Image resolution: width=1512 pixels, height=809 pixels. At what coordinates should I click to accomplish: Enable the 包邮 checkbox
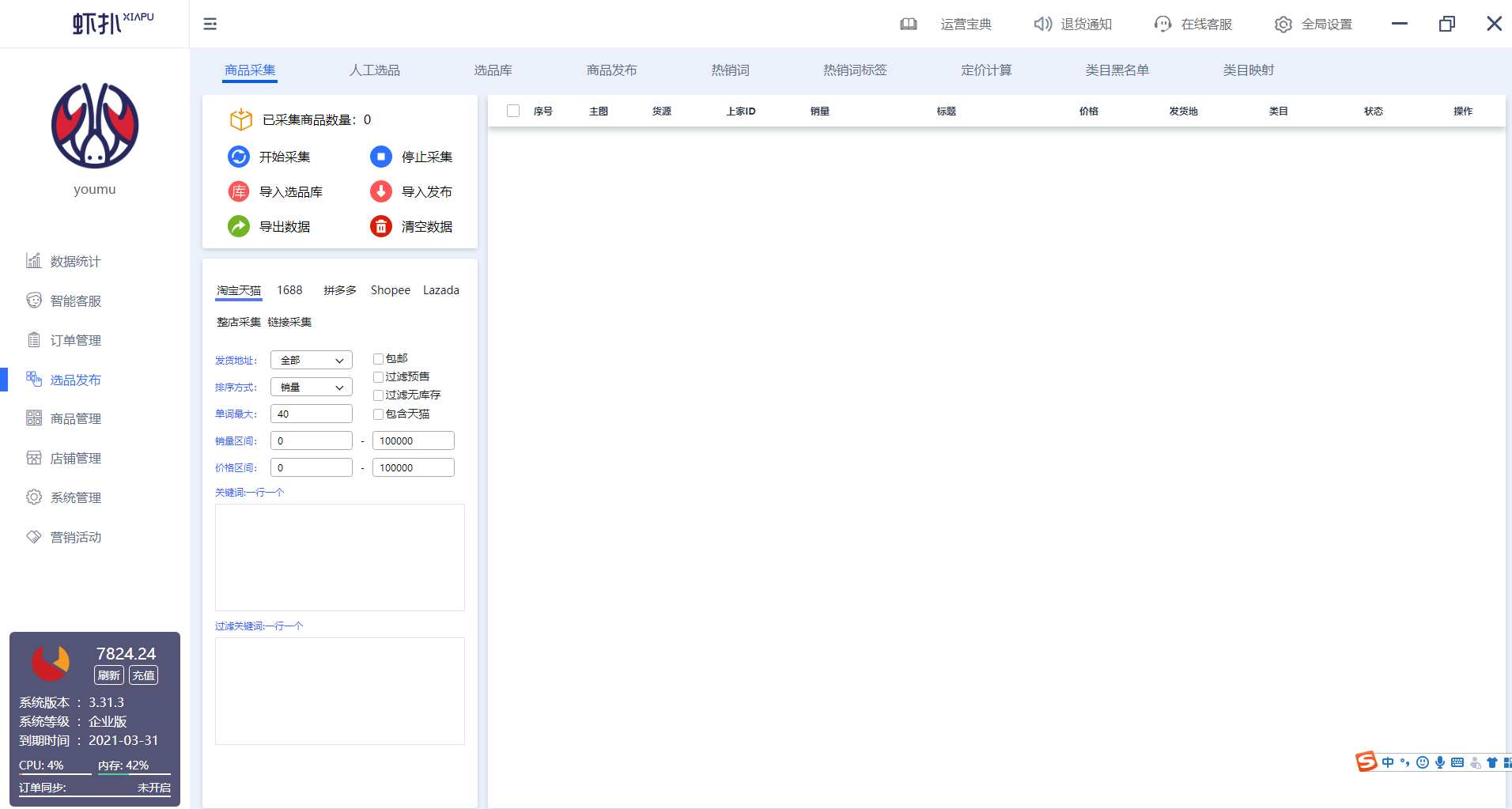[x=378, y=358]
